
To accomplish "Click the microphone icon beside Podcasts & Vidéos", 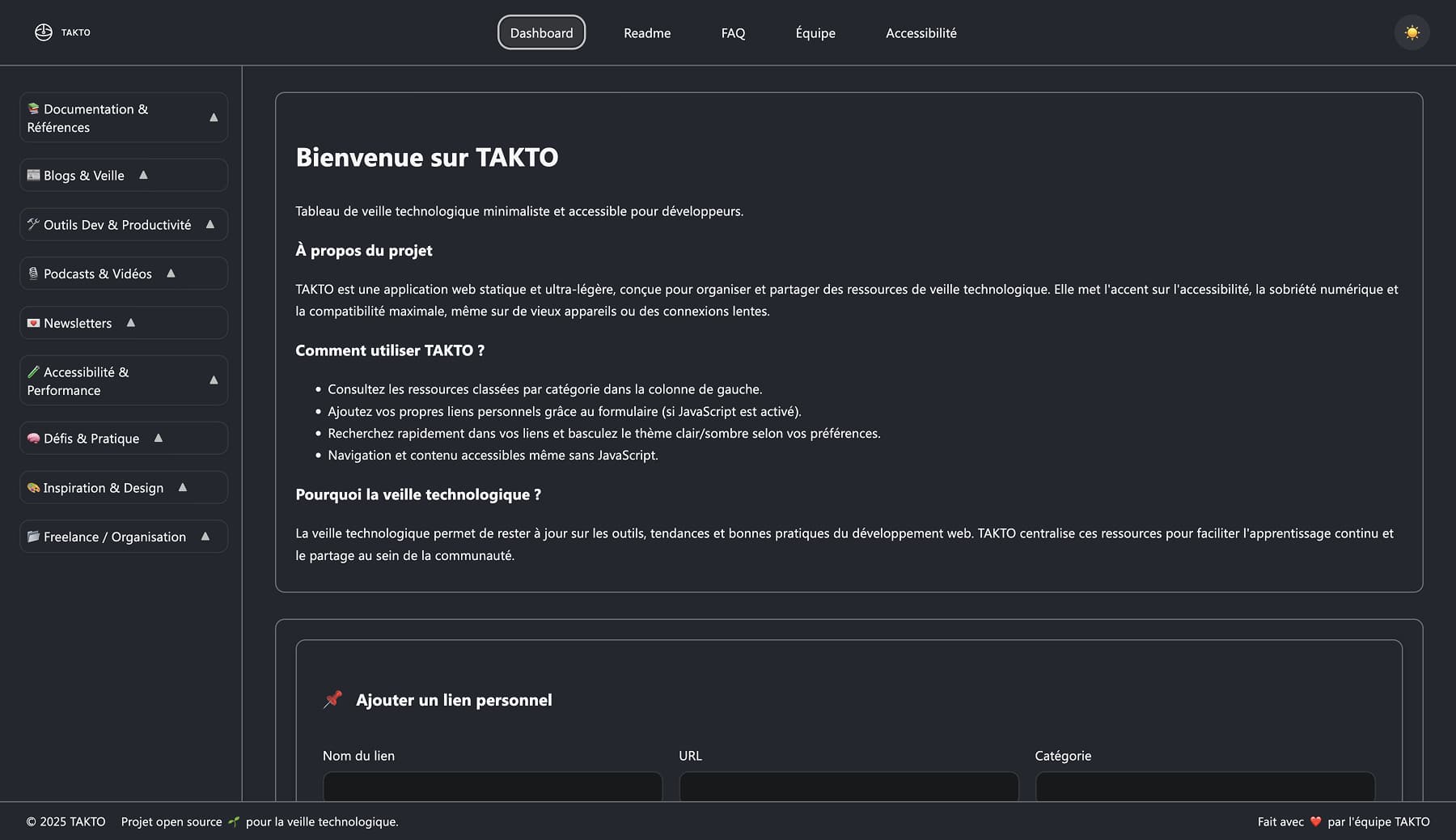I will point(32,274).
